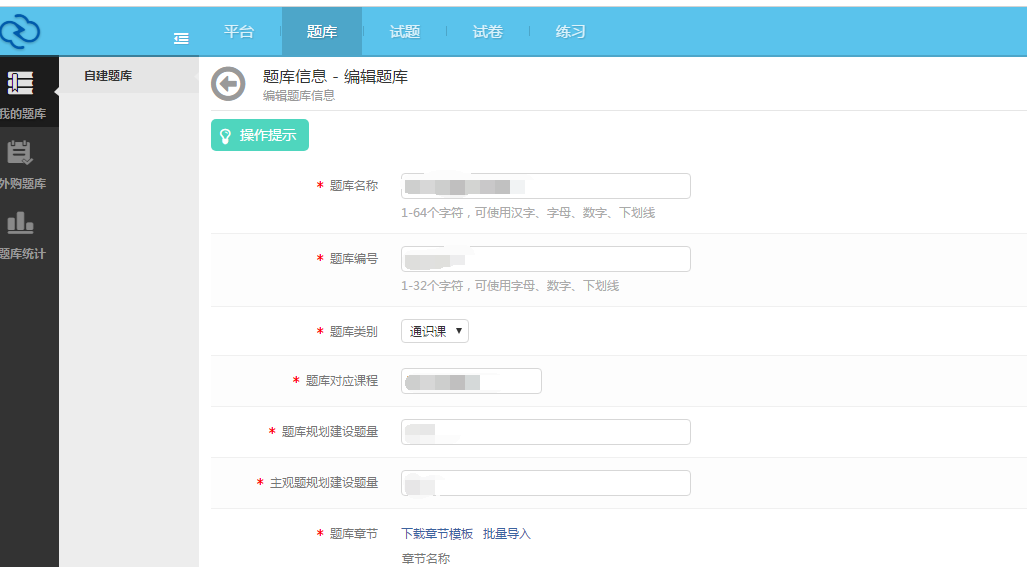Switch to the 题库 tab
This screenshot has height=567, width=1027.
(322, 31)
